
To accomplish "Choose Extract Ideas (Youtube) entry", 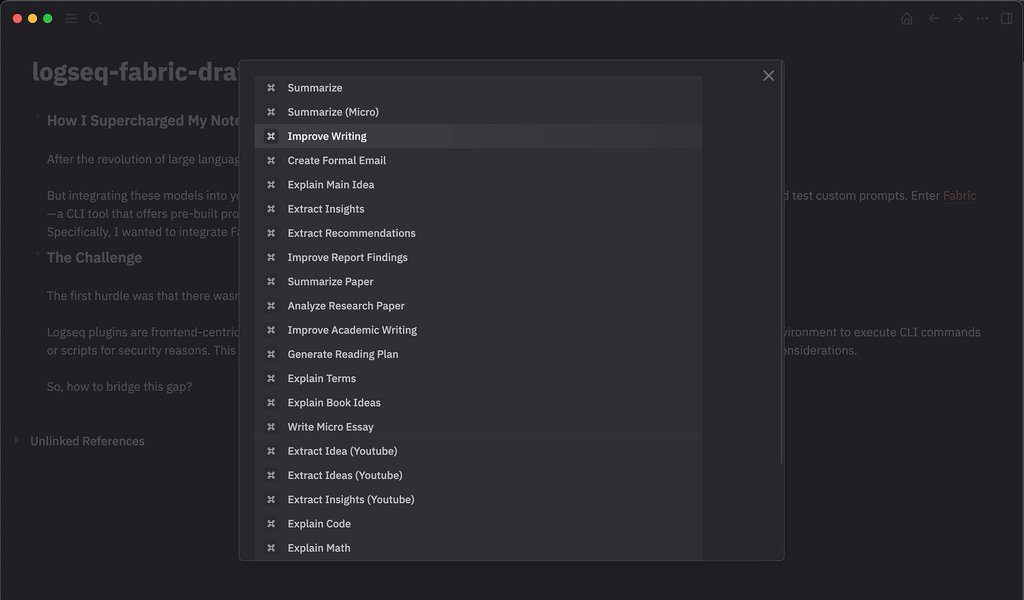I will [x=478, y=475].
